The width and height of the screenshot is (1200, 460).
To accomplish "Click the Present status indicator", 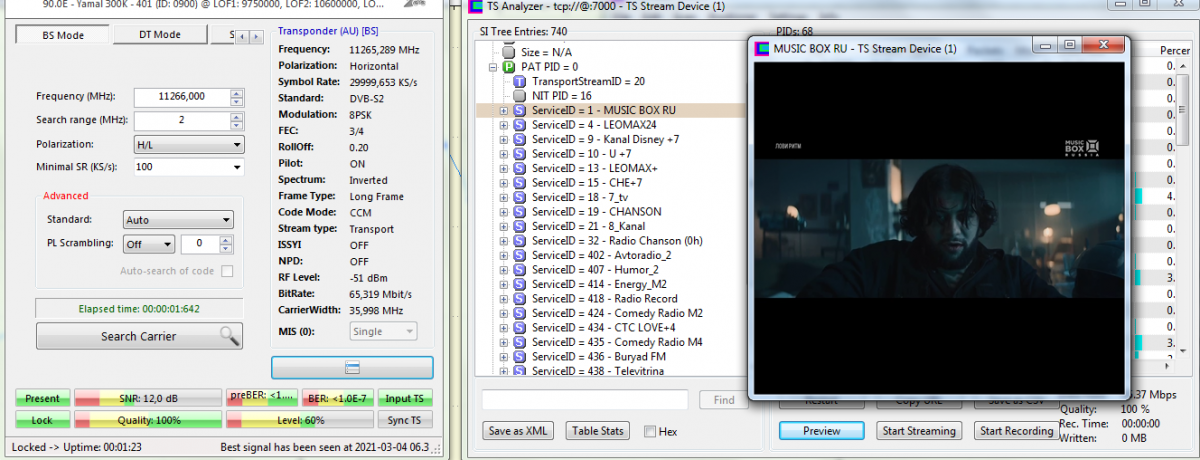I will click(x=42, y=398).
